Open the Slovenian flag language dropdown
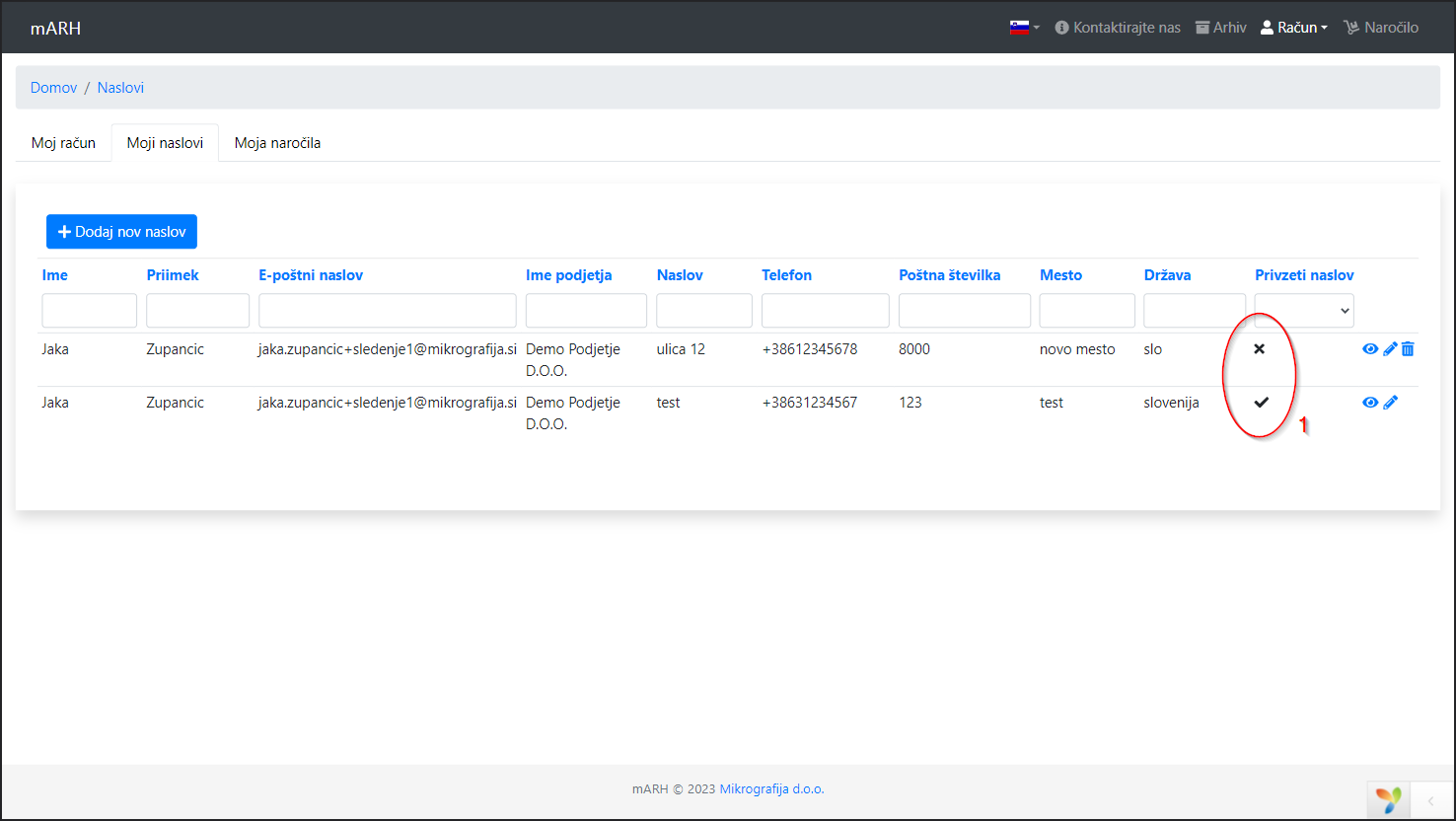The height and width of the screenshot is (821, 1456). click(x=1024, y=28)
